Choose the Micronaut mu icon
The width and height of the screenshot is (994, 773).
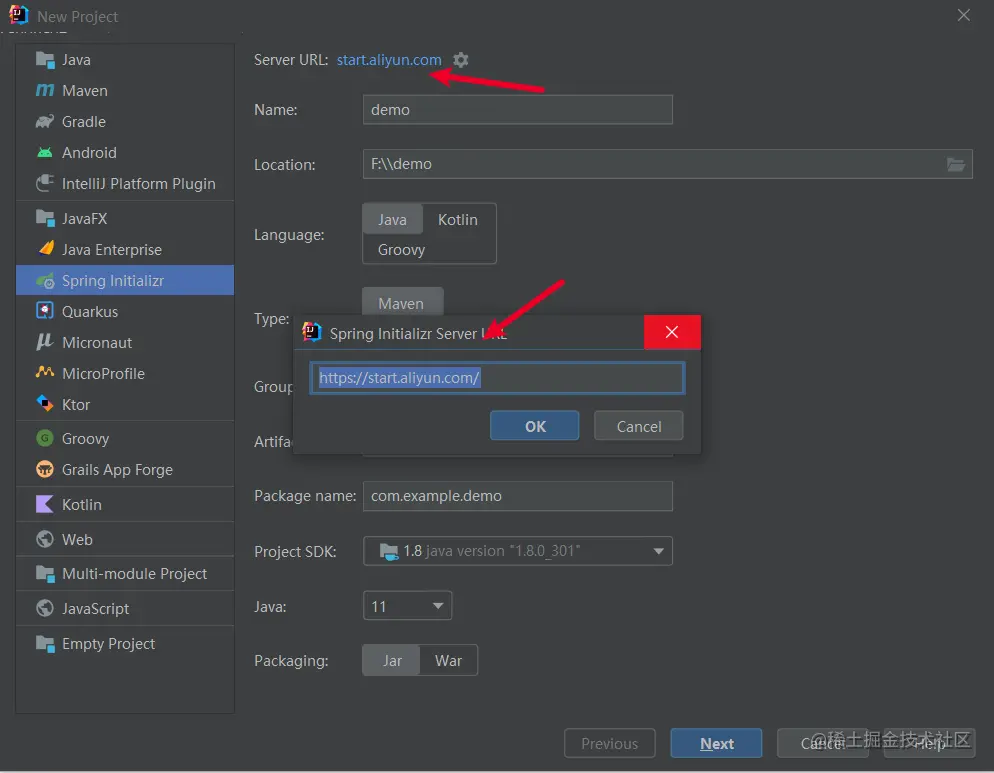click(44, 342)
